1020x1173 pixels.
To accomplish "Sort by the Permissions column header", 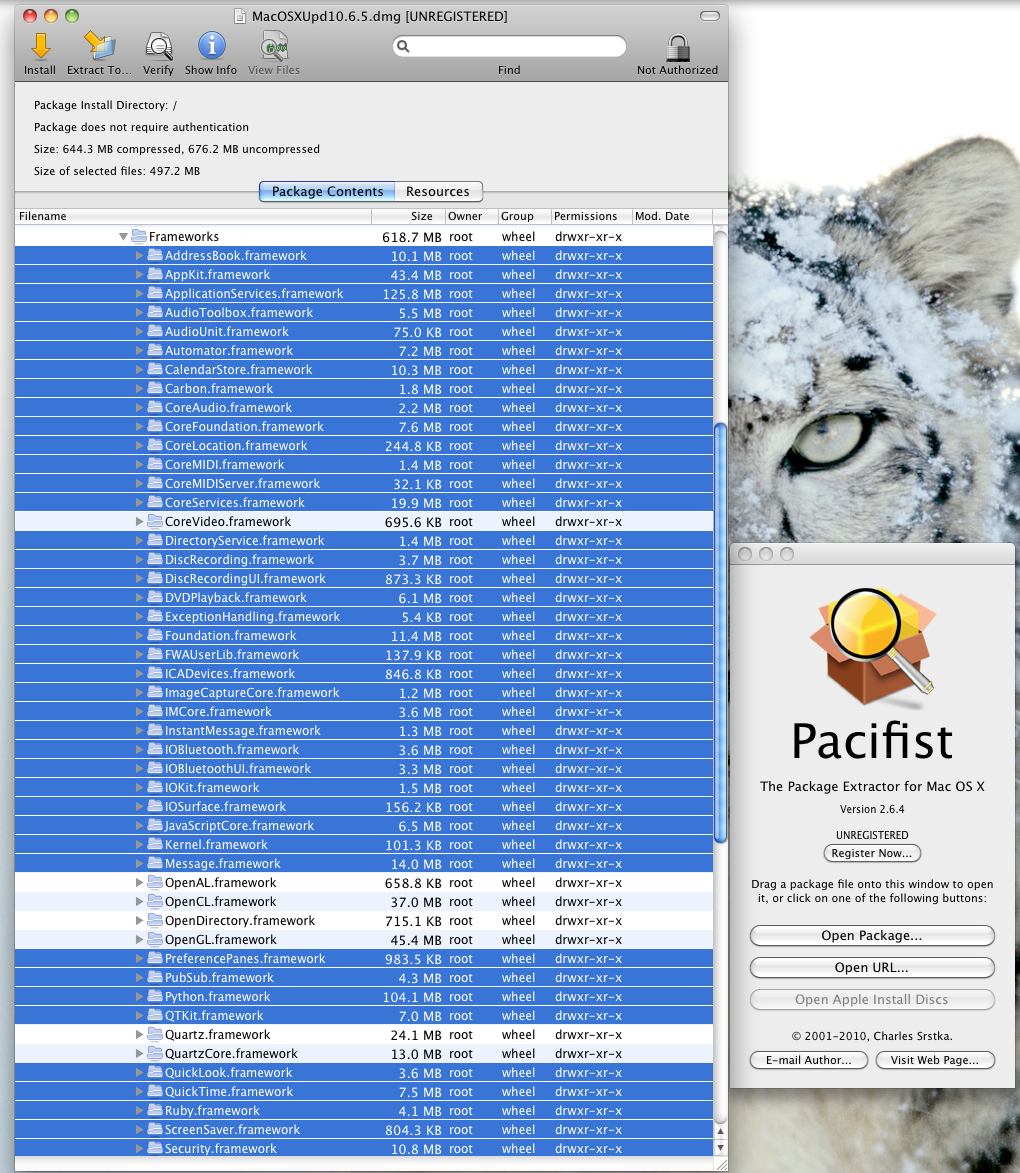I will click(x=591, y=216).
